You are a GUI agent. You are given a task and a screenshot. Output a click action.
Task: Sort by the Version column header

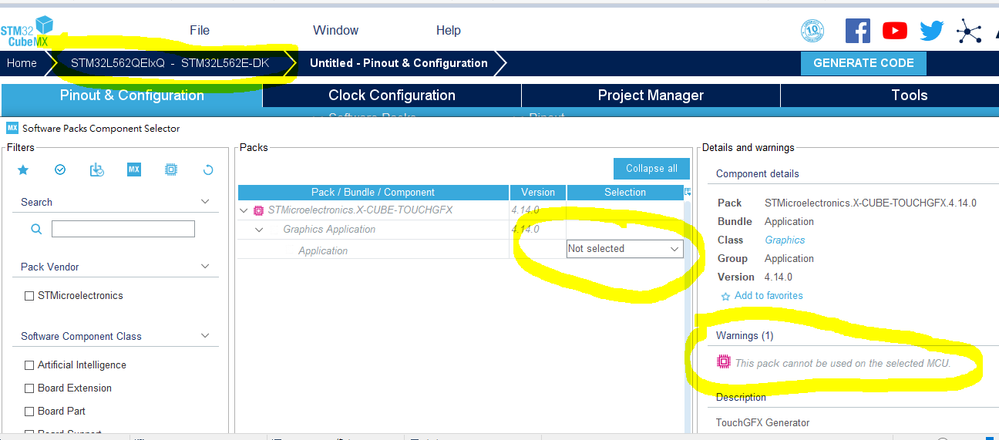coord(538,192)
